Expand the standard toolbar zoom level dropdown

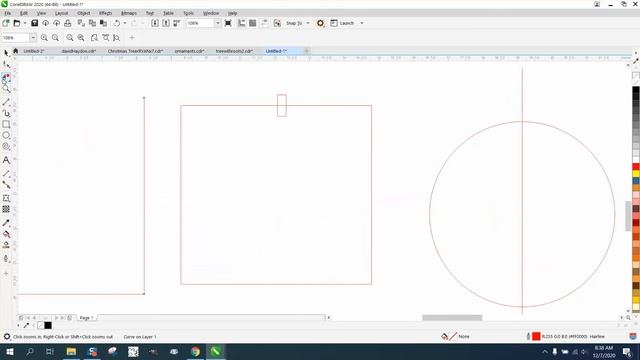coord(218,23)
